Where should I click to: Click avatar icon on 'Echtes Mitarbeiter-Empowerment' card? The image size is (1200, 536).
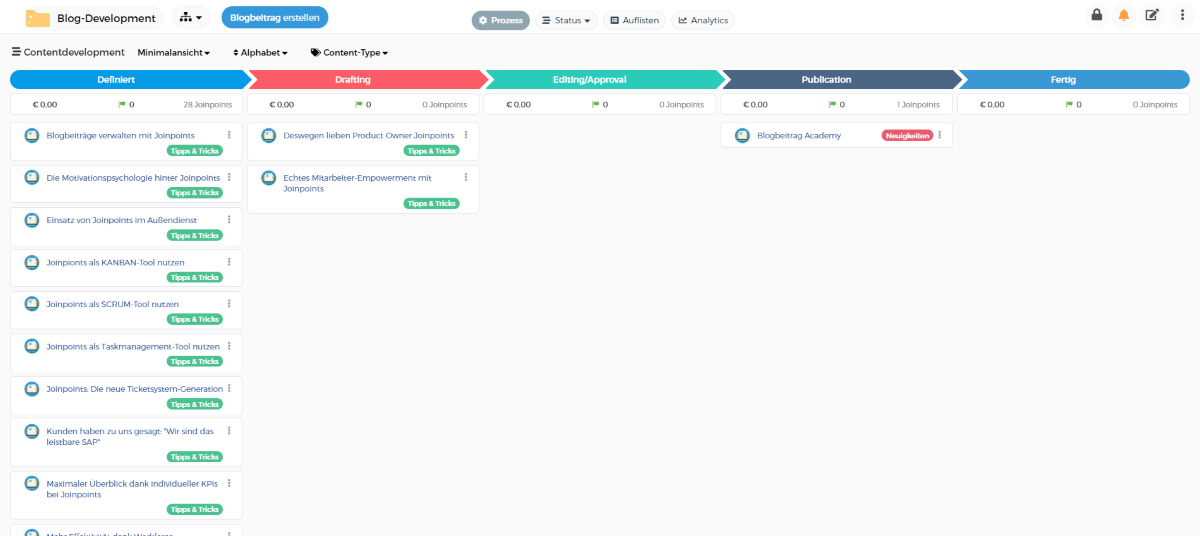pos(268,178)
